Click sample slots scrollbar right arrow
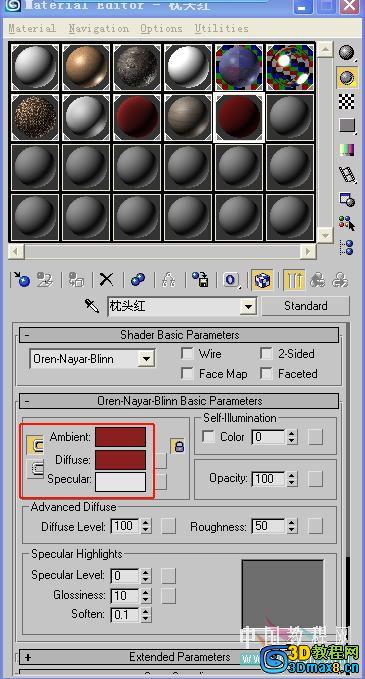365x679 pixels. click(308, 251)
